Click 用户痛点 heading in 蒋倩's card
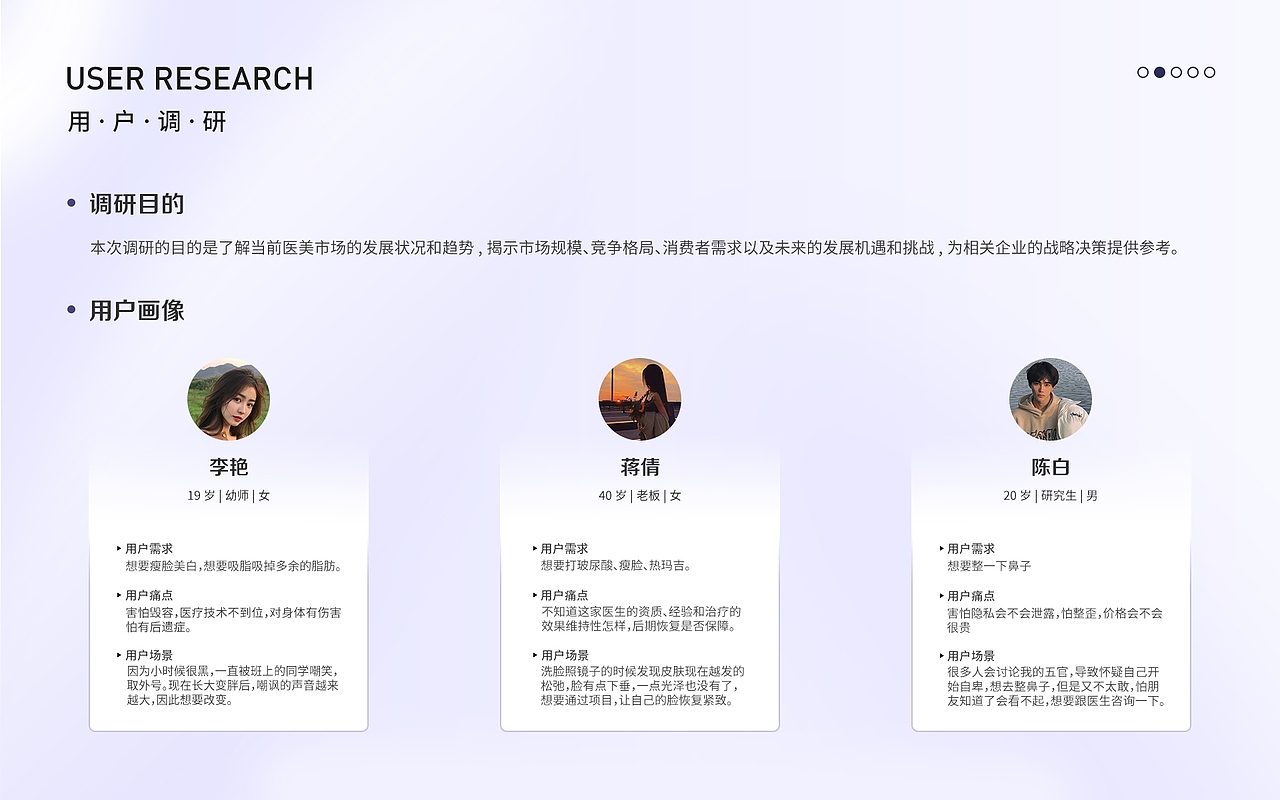 coord(564,595)
